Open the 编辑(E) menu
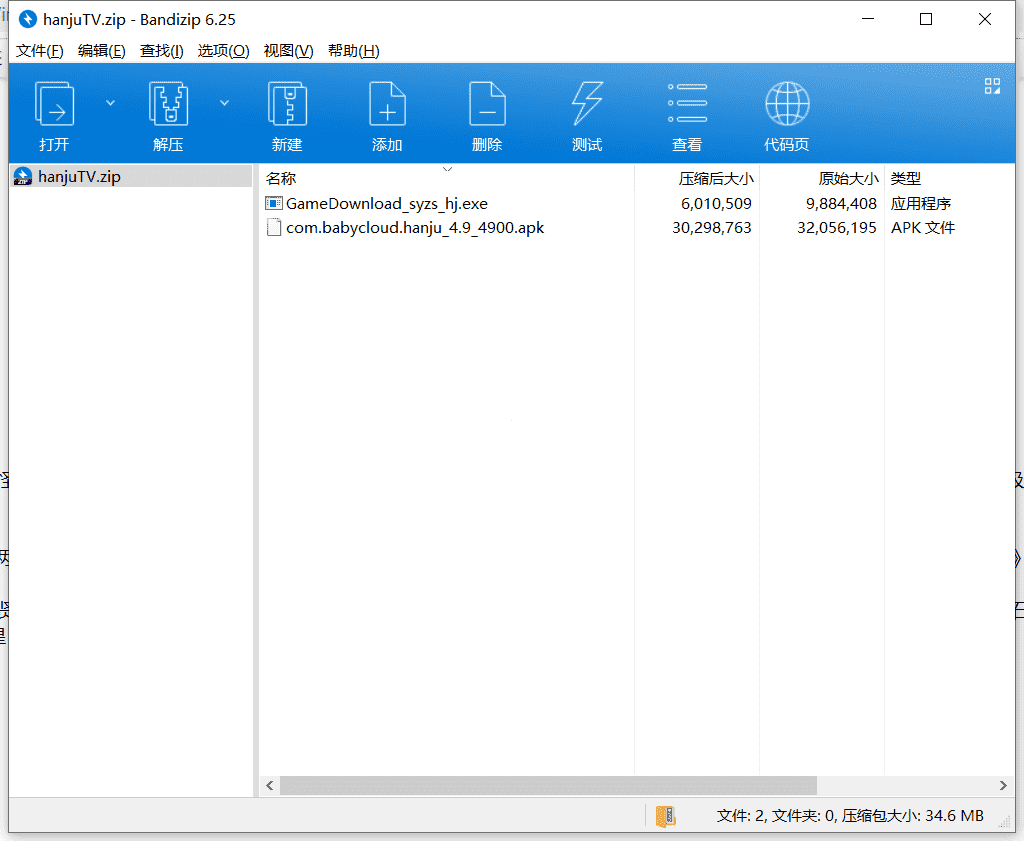 pos(101,51)
